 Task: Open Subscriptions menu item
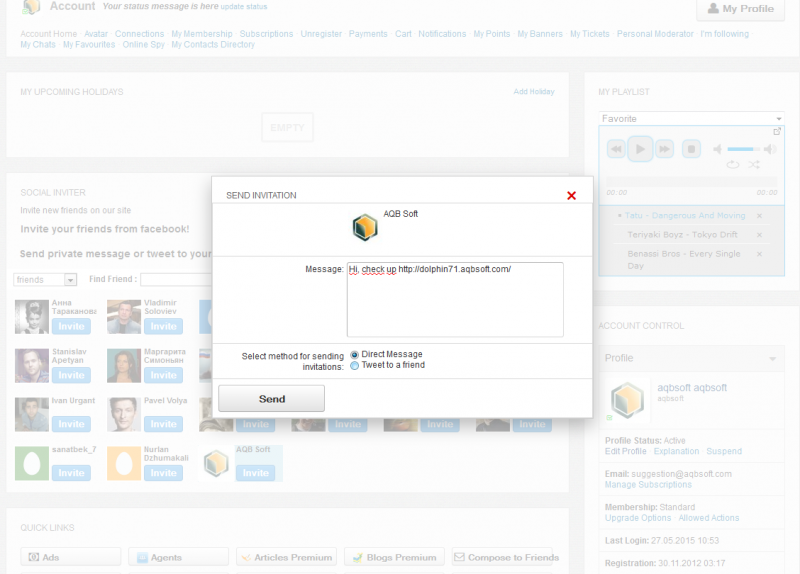(266, 34)
